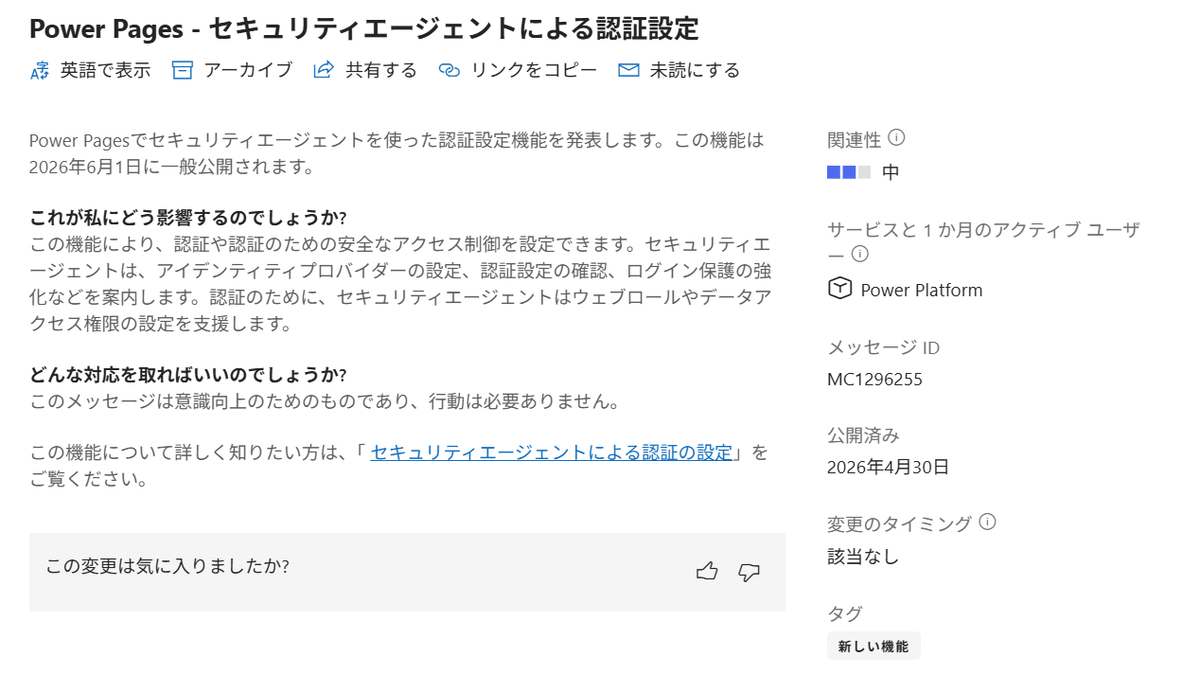The image size is (1200, 674).
Task: Mark message with 未読にする
Action: pyautogui.click(x=695, y=70)
